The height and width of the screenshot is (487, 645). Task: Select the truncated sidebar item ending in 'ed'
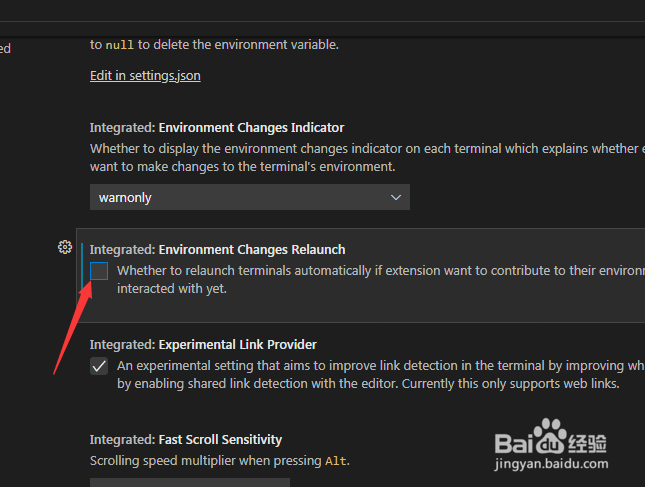point(5,49)
